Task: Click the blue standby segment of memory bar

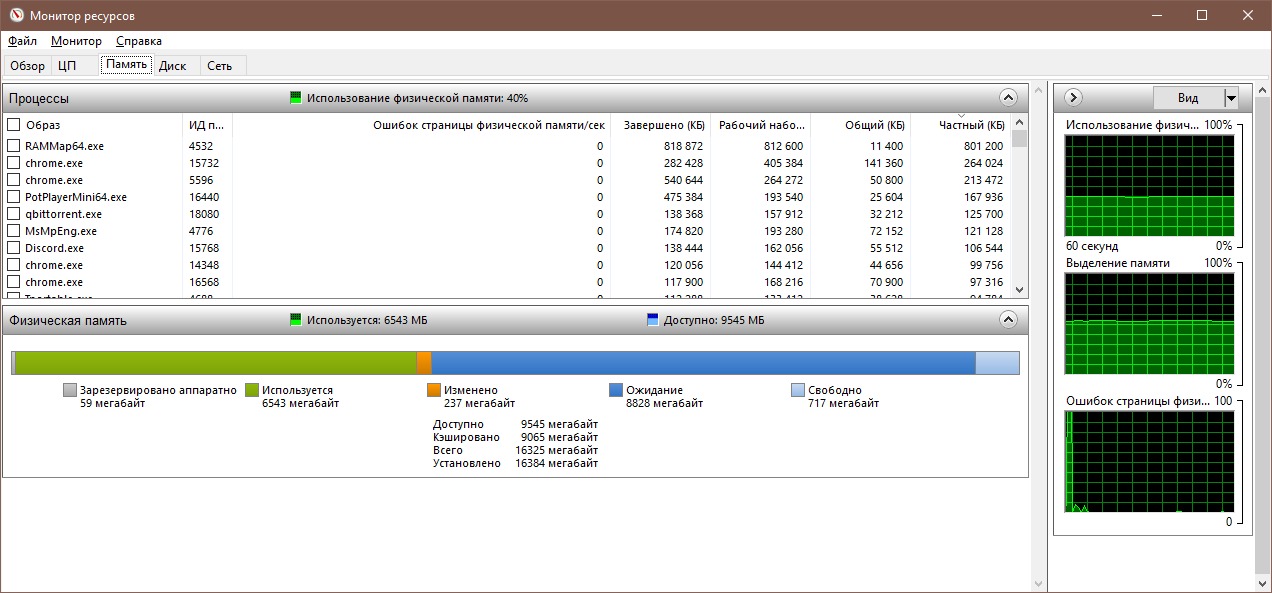Action: [703, 363]
